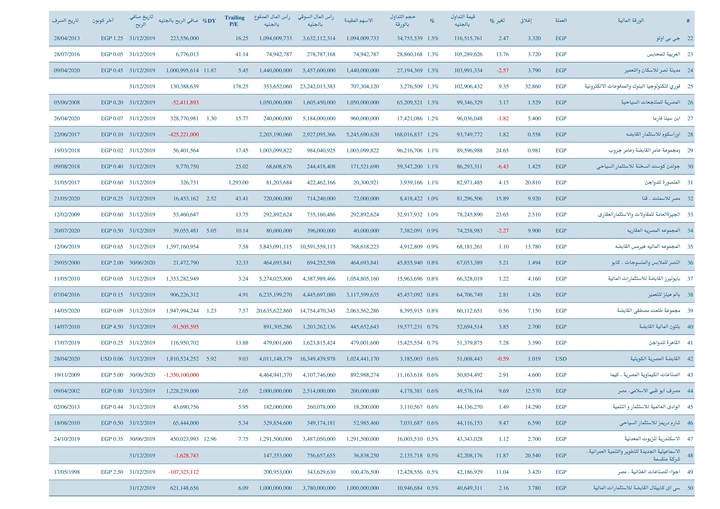Click red net loss '-1,350,100,000'
Image resolution: width=720 pixels, height=509 pixels.
(181, 375)
